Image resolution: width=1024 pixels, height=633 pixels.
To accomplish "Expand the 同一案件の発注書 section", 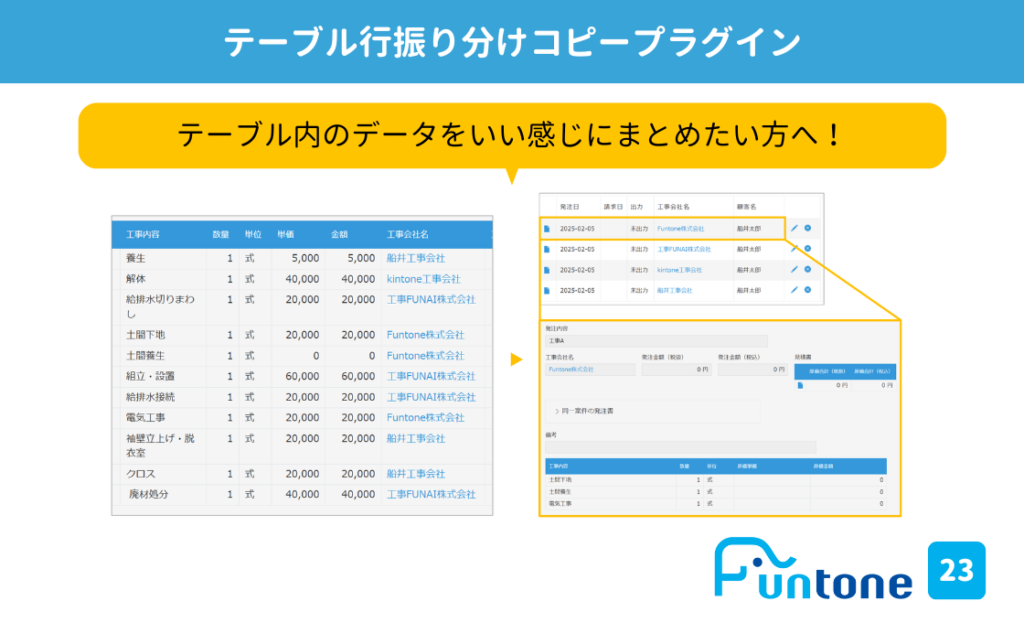I will coord(588,410).
